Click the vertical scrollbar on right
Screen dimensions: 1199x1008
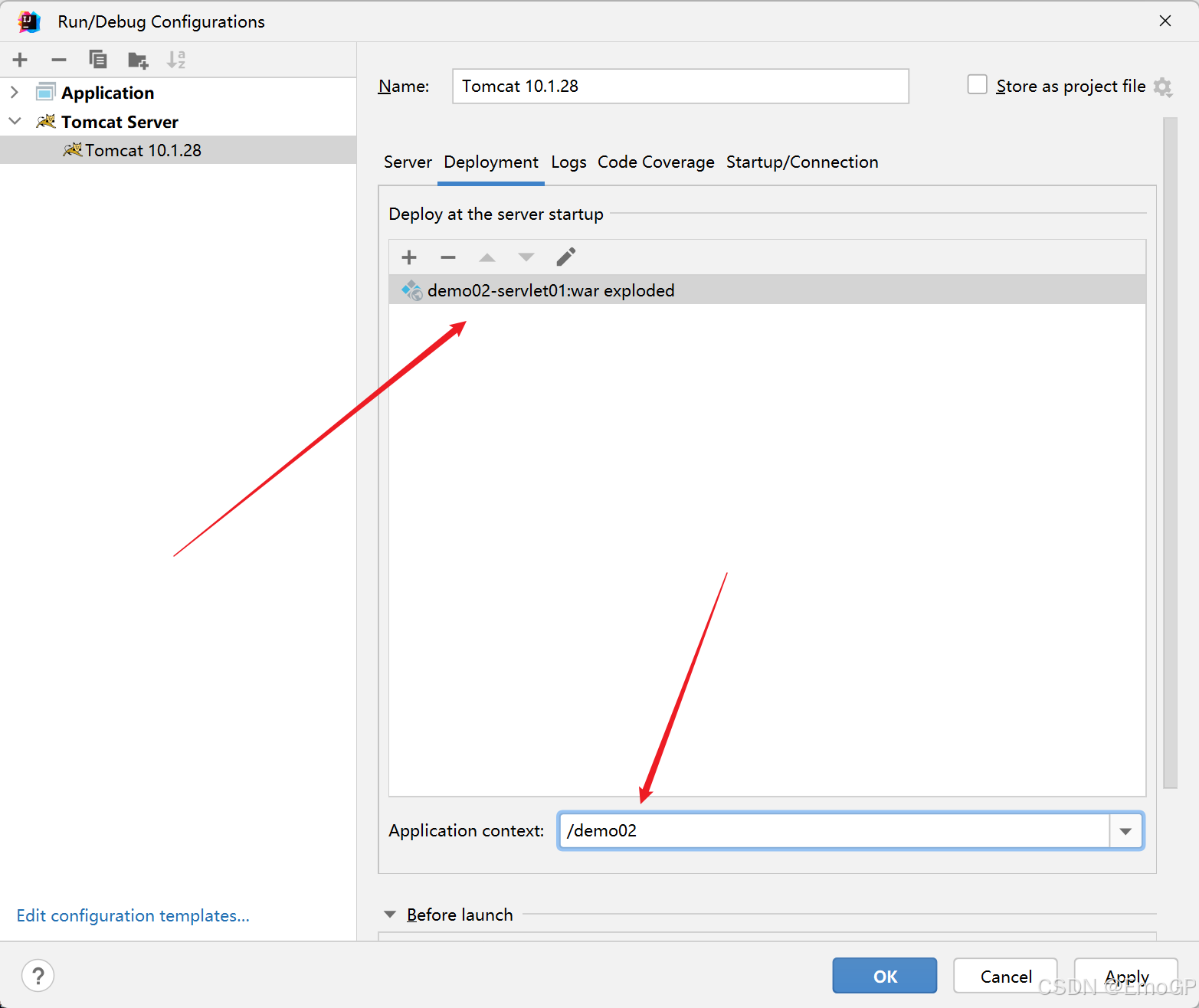(1170, 452)
